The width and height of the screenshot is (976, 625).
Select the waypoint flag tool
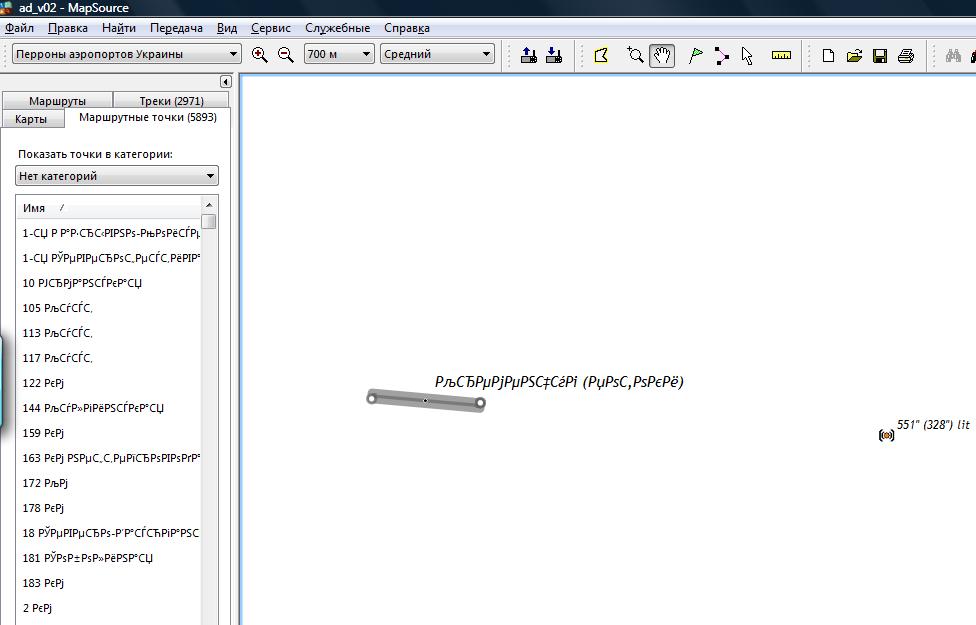(x=696, y=55)
